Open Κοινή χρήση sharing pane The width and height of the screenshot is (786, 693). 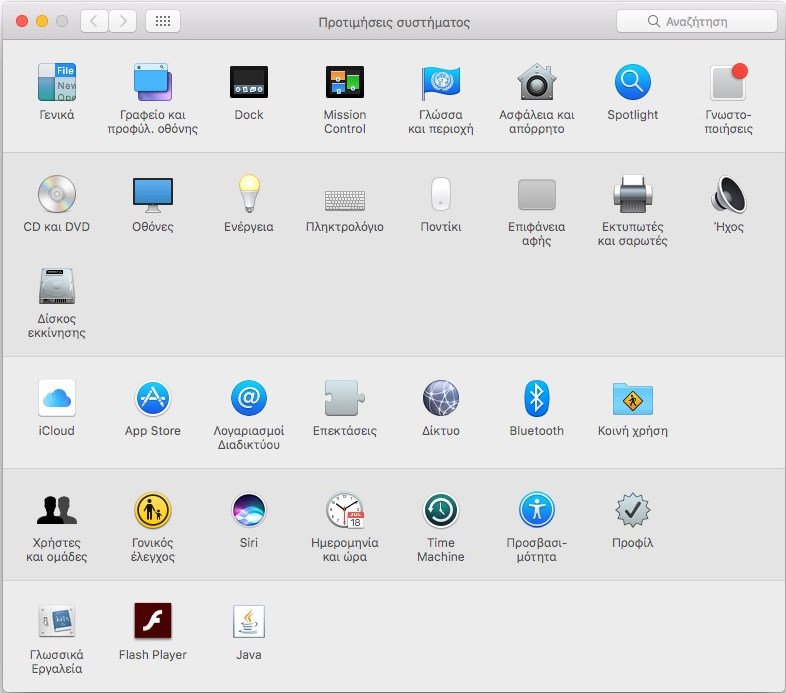pos(633,398)
